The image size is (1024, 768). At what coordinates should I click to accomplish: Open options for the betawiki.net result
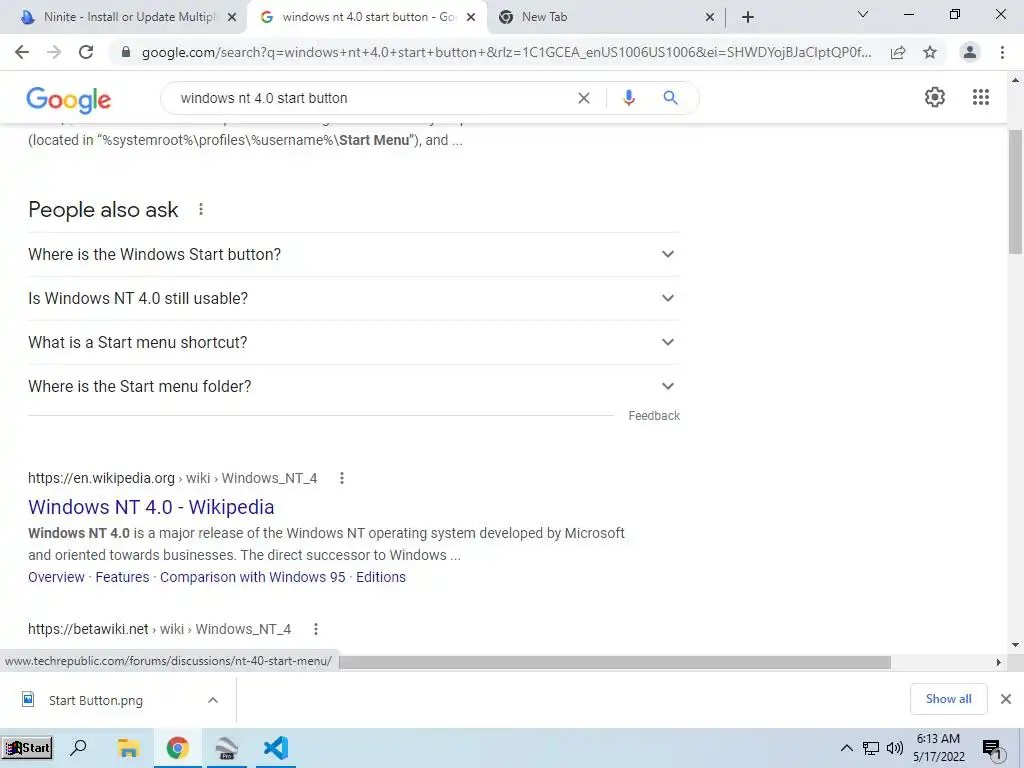click(x=316, y=629)
